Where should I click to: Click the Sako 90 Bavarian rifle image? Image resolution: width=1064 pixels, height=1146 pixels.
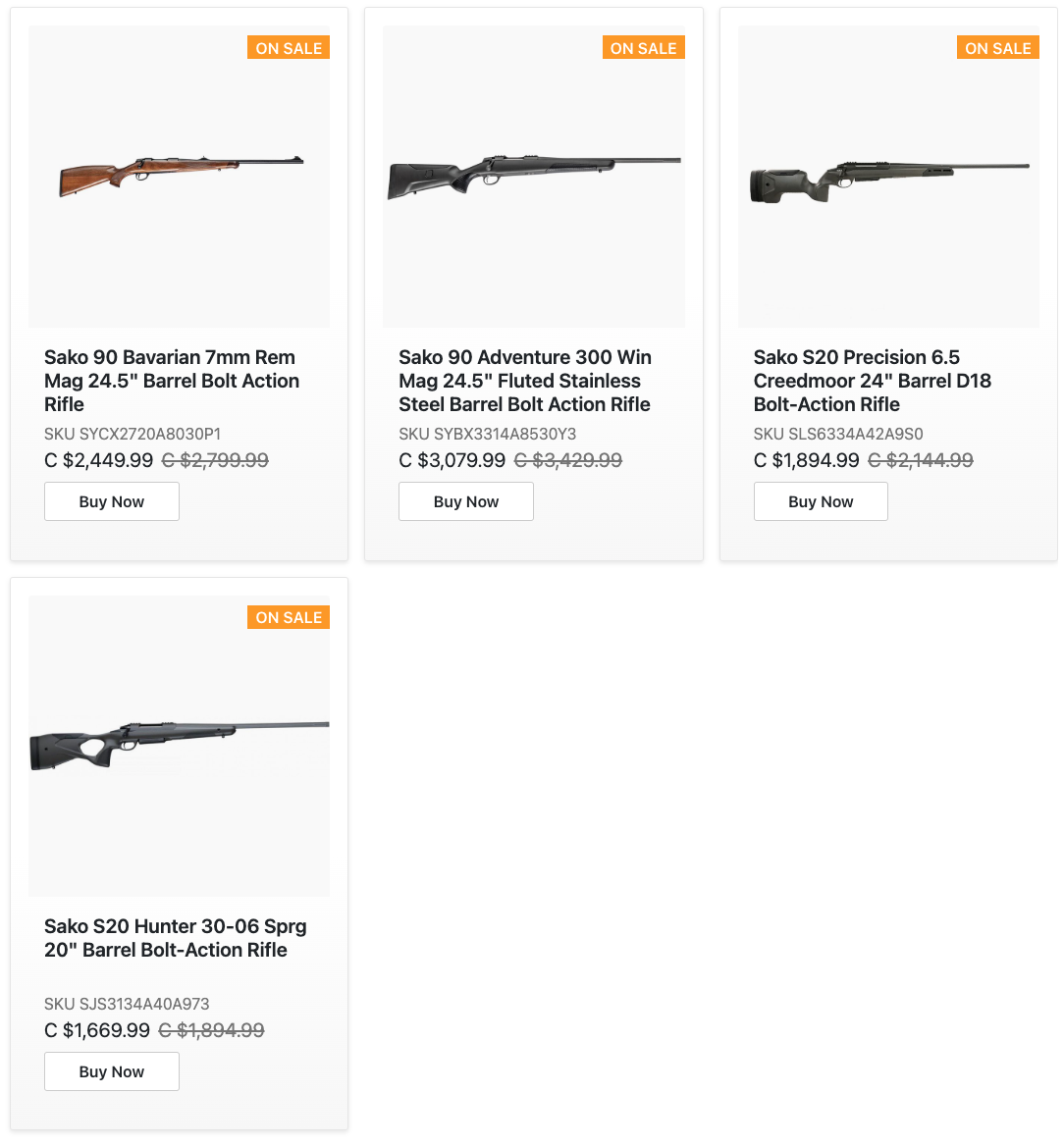click(x=180, y=177)
